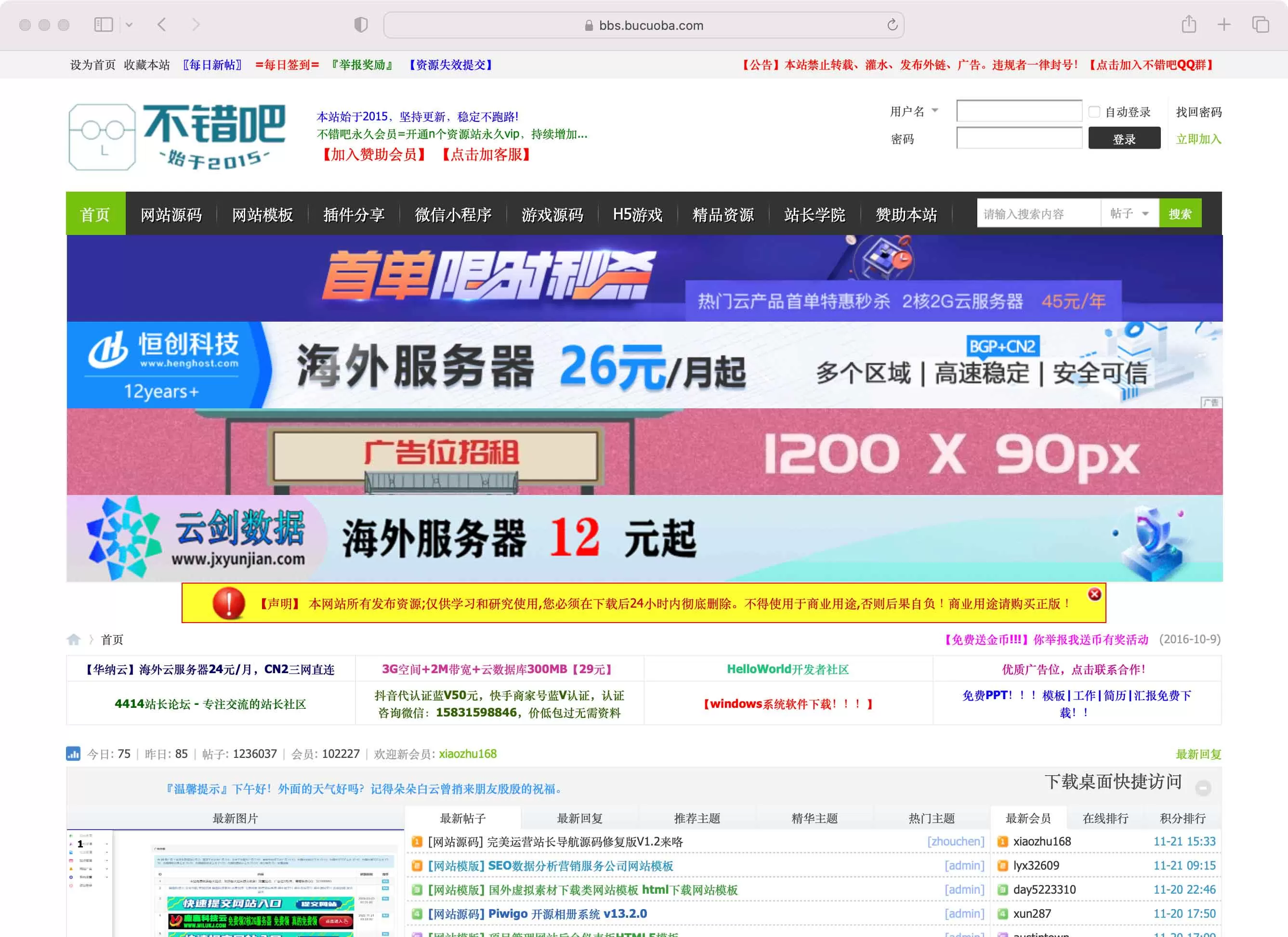Viewport: 1288px width, 937px height.
Task: Click rank icon beside xun287
Action: tap(1003, 914)
